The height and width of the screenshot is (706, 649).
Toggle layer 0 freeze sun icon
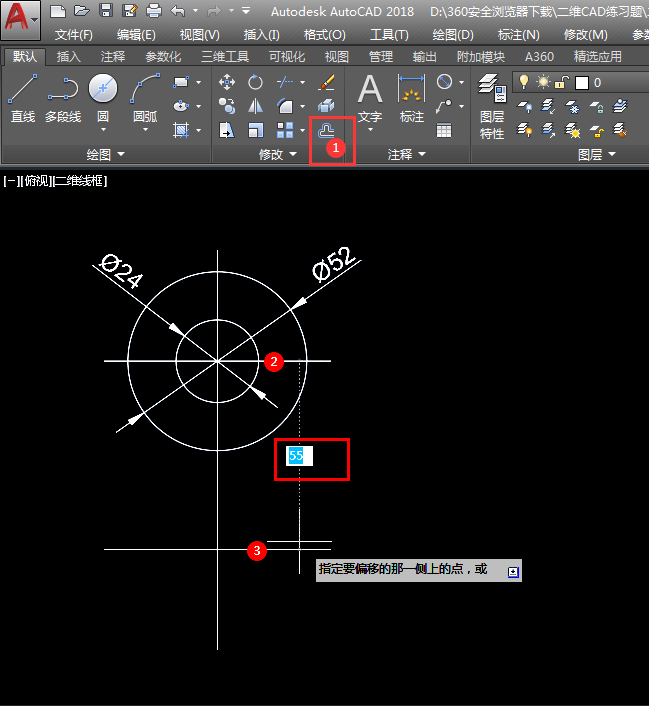coord(543,82)
